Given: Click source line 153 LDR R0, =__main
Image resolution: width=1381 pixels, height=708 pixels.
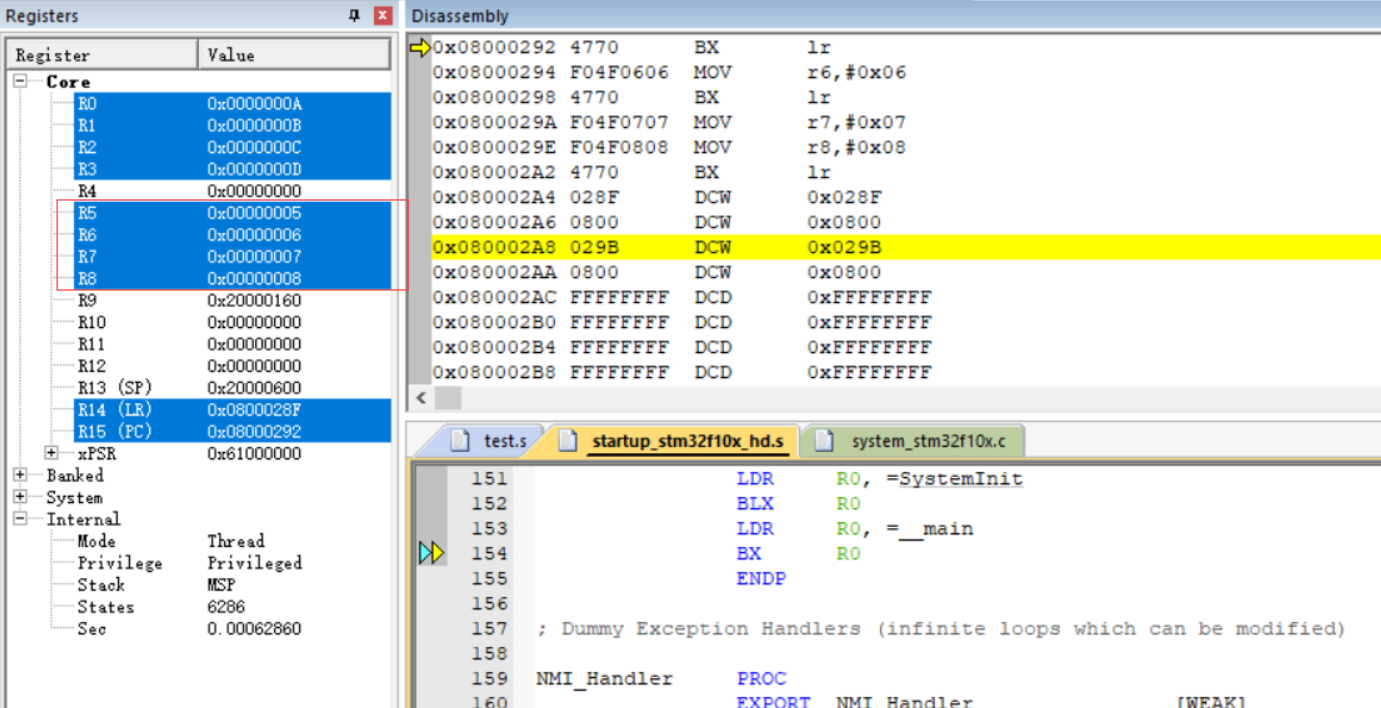Looking at the screenshot, I should click(x=855, y=529).
